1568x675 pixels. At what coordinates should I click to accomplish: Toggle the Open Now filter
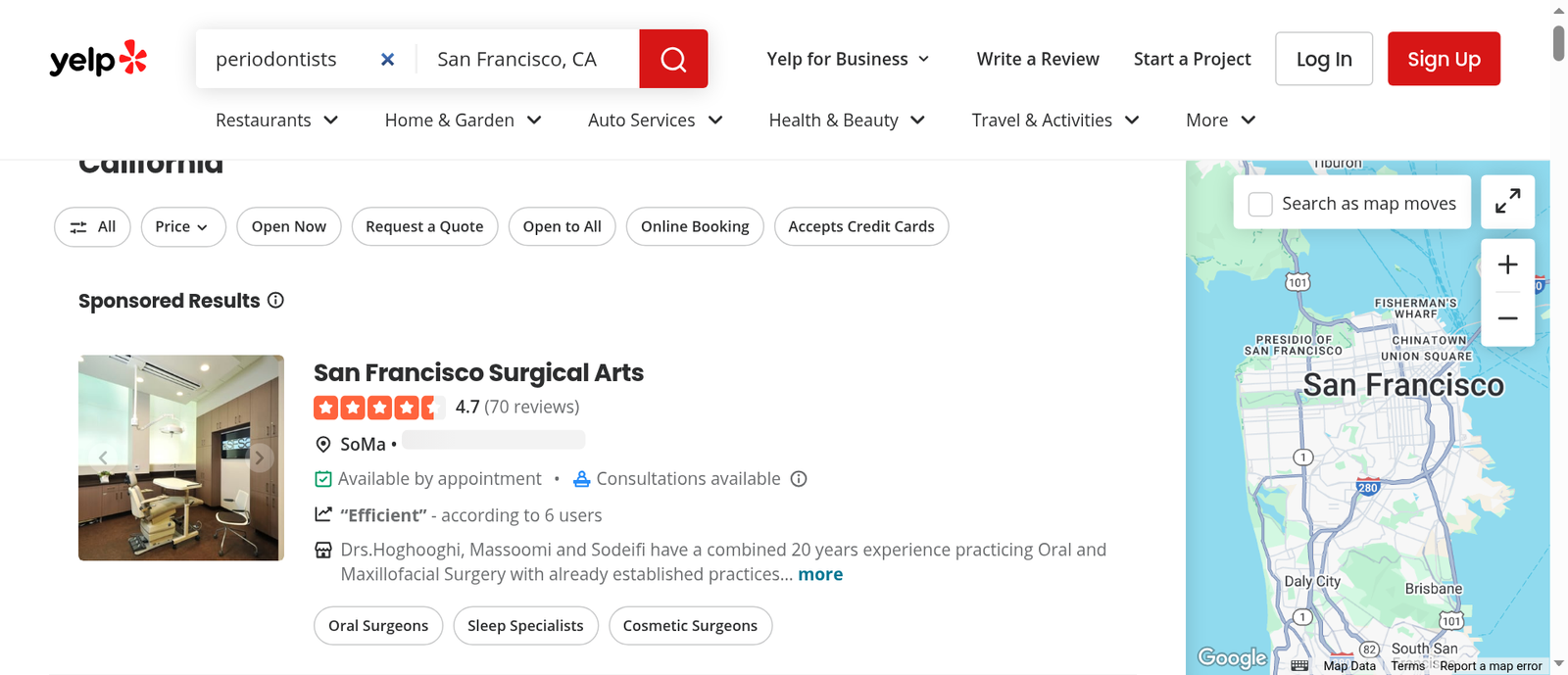pos(289,226)
